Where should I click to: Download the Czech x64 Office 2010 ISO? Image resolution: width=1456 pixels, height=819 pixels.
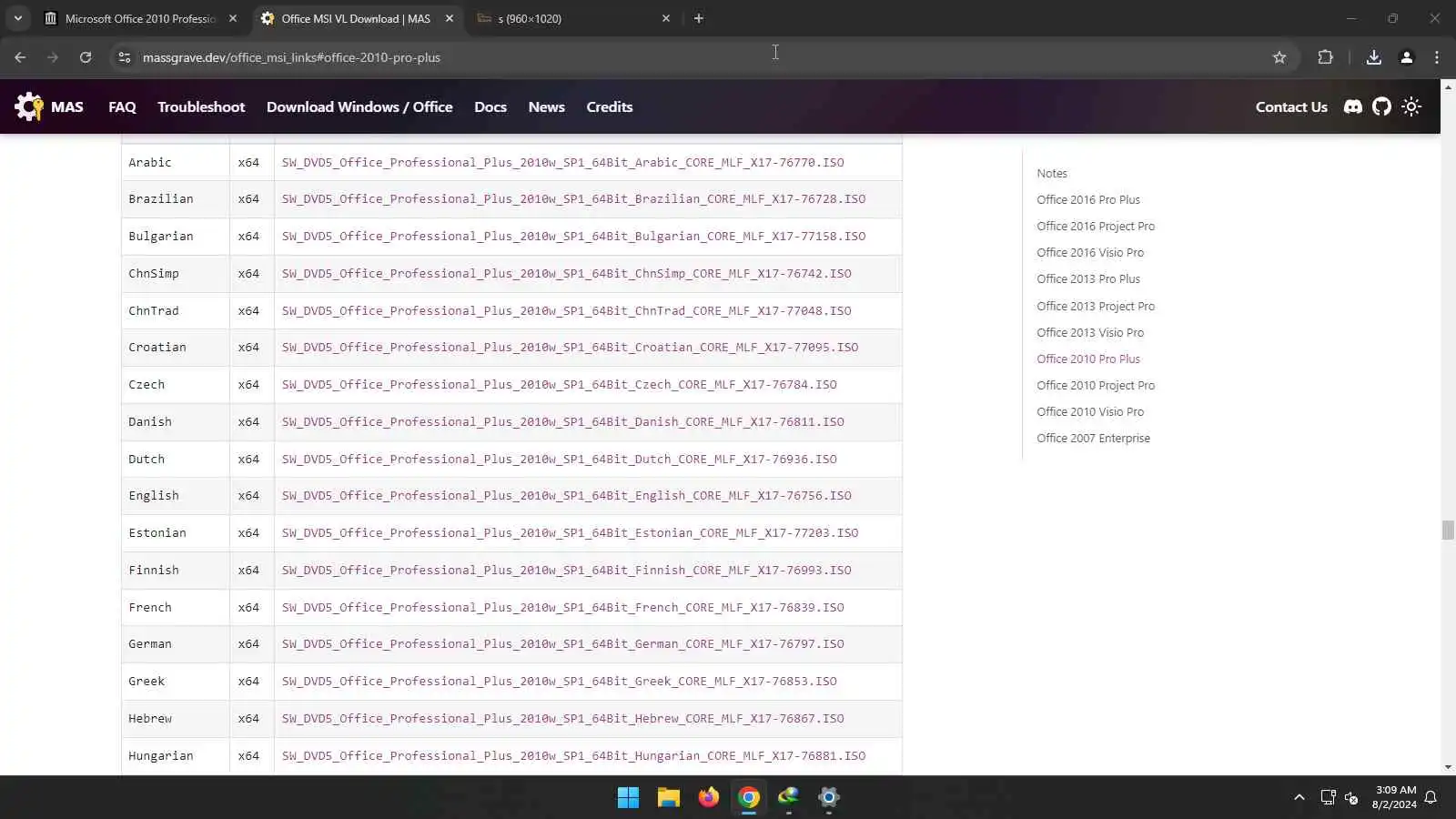tap(560, 384)
